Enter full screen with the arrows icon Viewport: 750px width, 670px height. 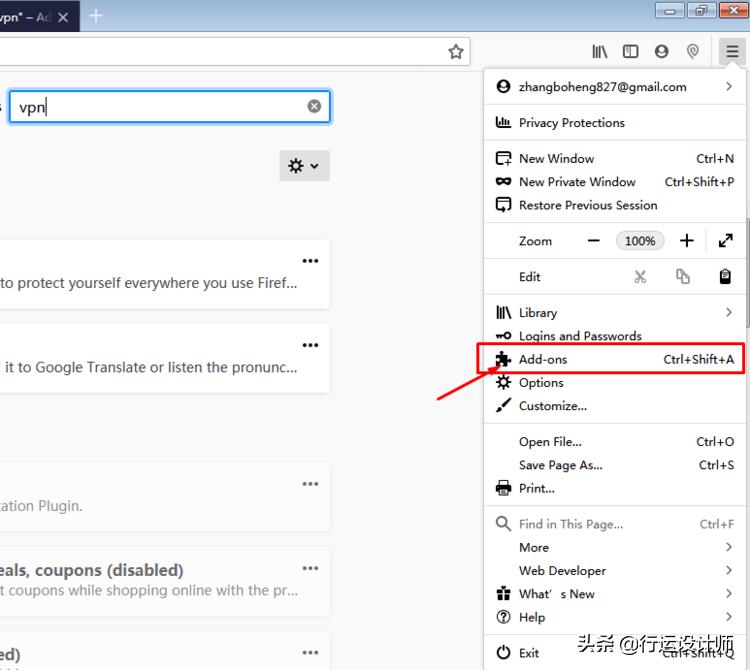click(726, 241)
